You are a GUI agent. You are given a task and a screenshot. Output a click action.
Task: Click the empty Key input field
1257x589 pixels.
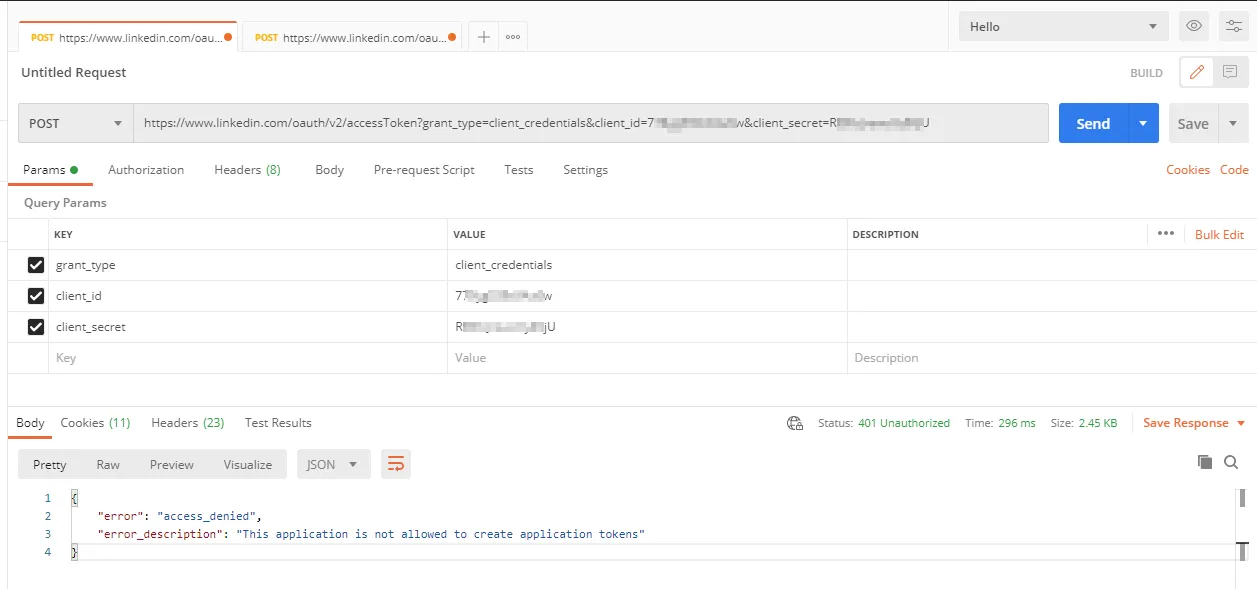tap(248, 358)
